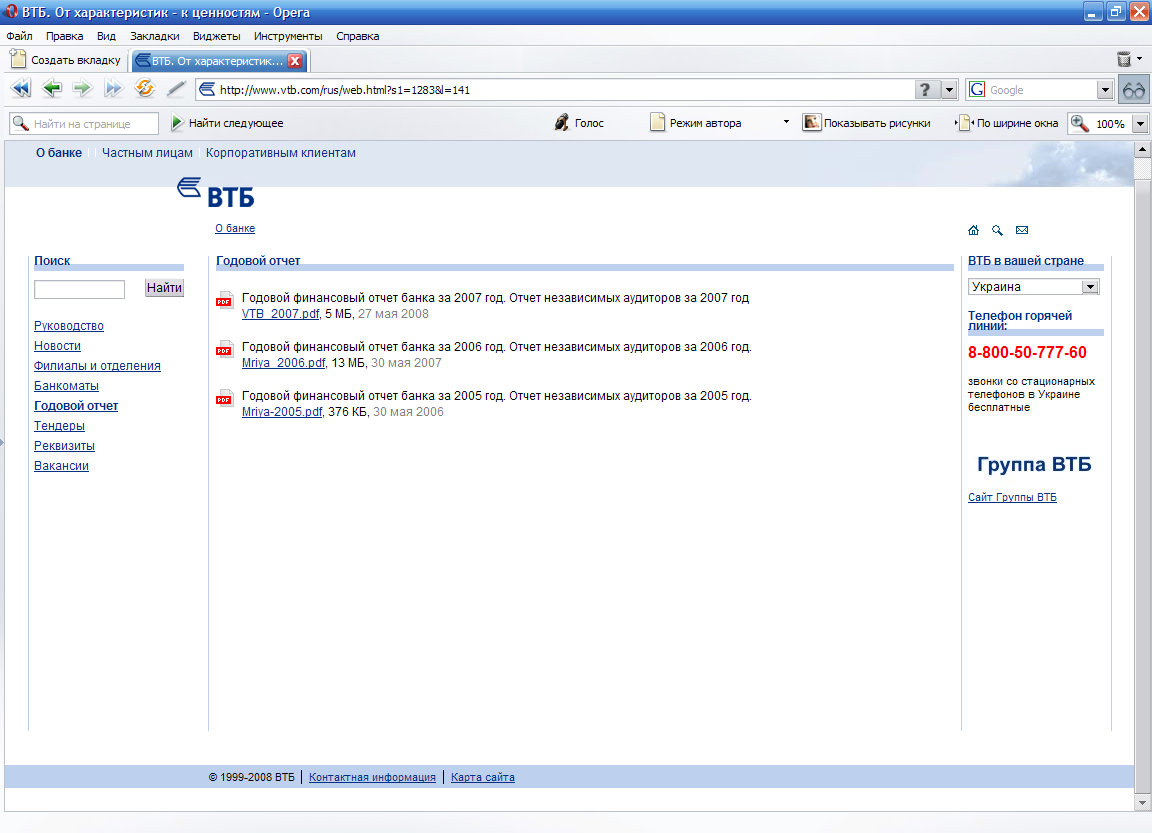Open Google search field dropdown arrow
This screenshot has width=1152, height=833.
(x=1105, y=90)
